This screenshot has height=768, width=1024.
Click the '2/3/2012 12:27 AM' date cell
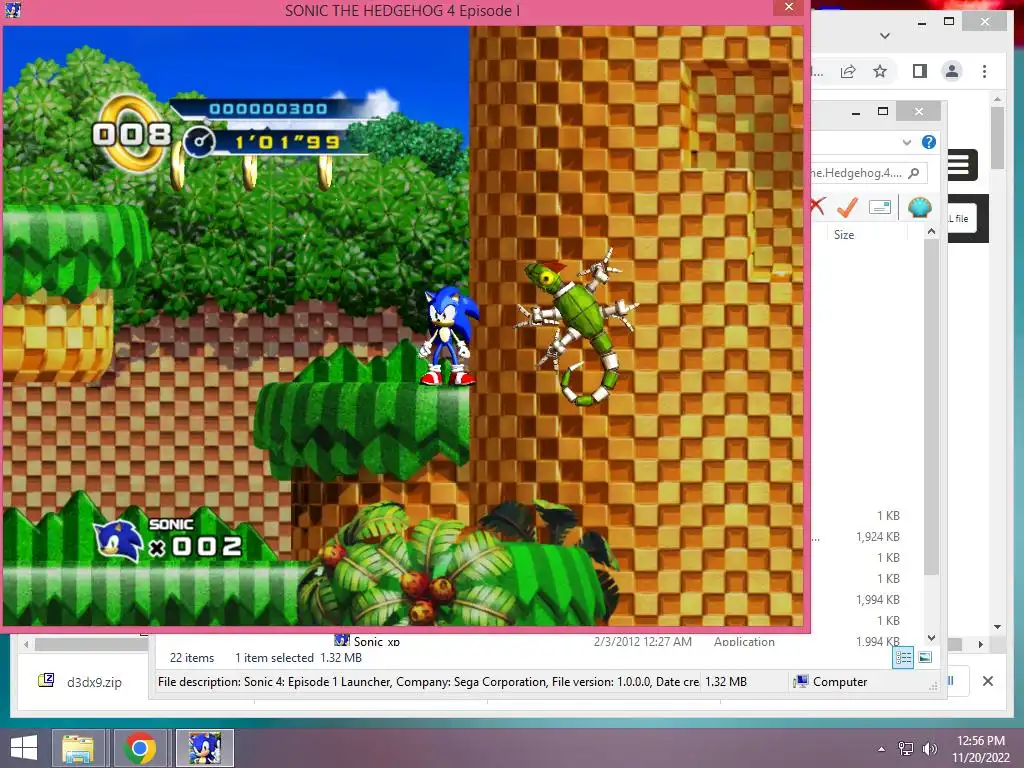coord(643,641)
